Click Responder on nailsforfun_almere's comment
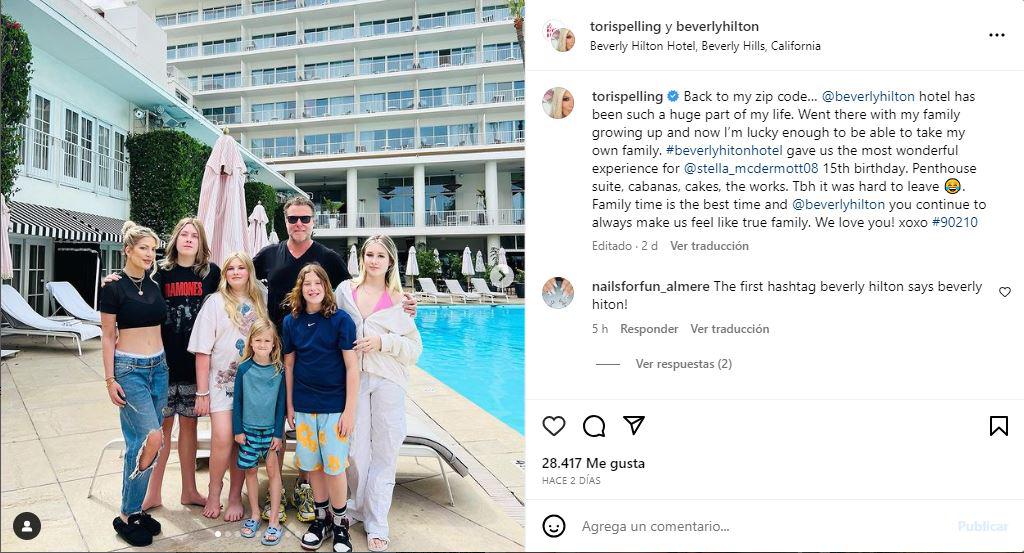Screen dimensions: 1024x553 (649, 329)
